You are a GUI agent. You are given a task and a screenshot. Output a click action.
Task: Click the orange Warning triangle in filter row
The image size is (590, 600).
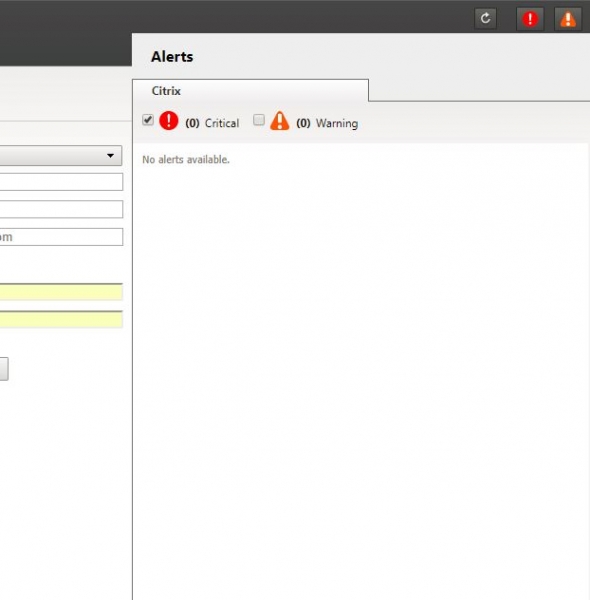[280, 121]
